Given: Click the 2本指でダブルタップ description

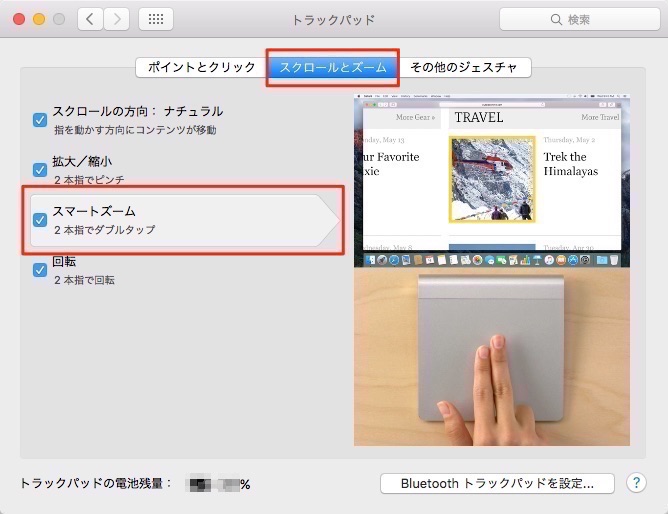Looking at the screenshot, I should [x=105, y=230].
